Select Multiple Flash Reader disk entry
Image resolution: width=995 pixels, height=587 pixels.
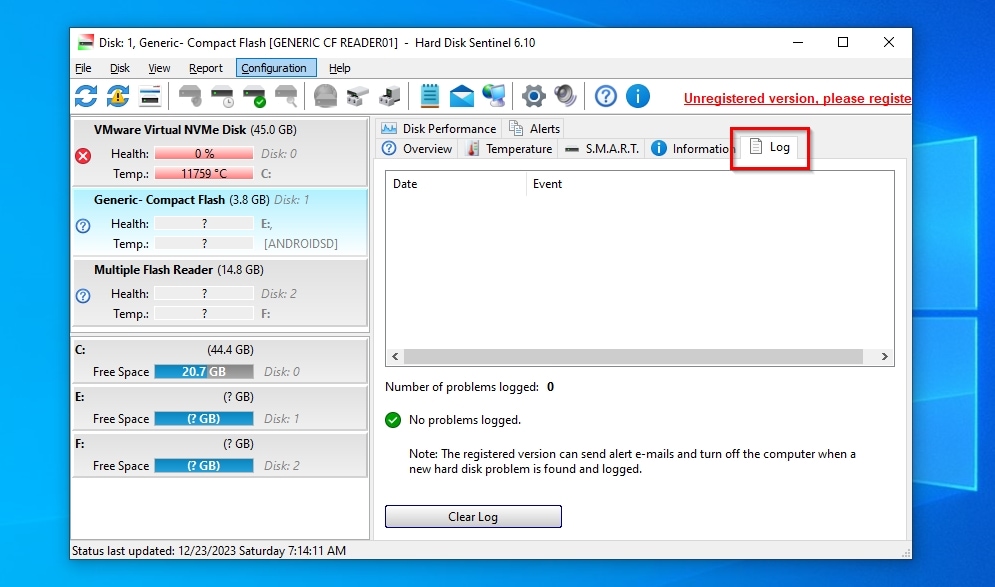220,293
